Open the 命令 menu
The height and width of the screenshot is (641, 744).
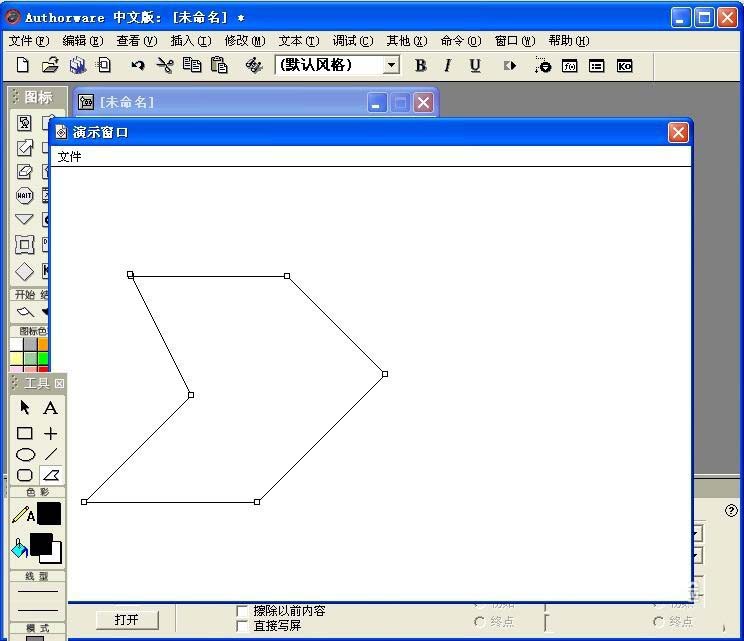pos(461,41)
